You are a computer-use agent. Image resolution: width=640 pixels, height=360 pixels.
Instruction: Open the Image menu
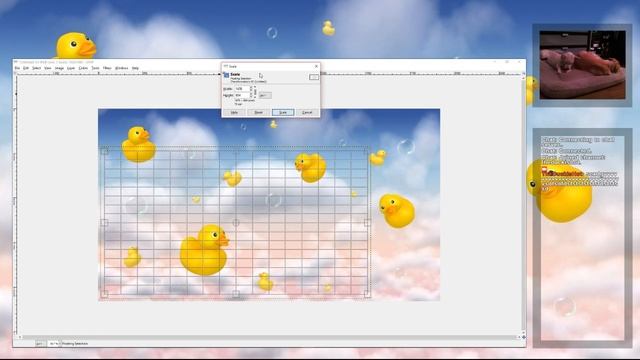click(59, 68)
